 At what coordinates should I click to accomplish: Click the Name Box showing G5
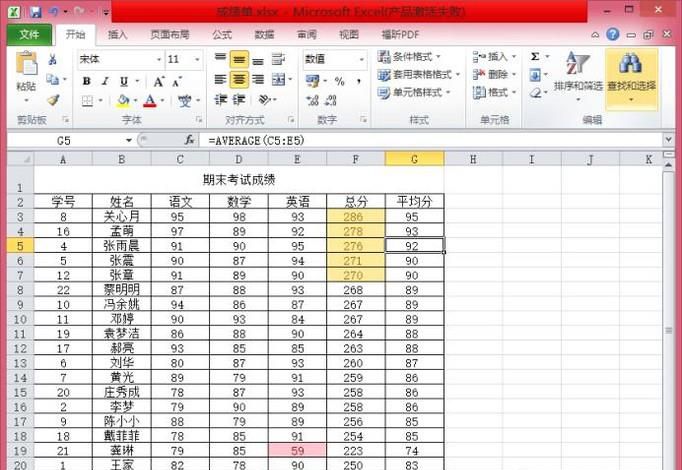click(x=65, y=140)
